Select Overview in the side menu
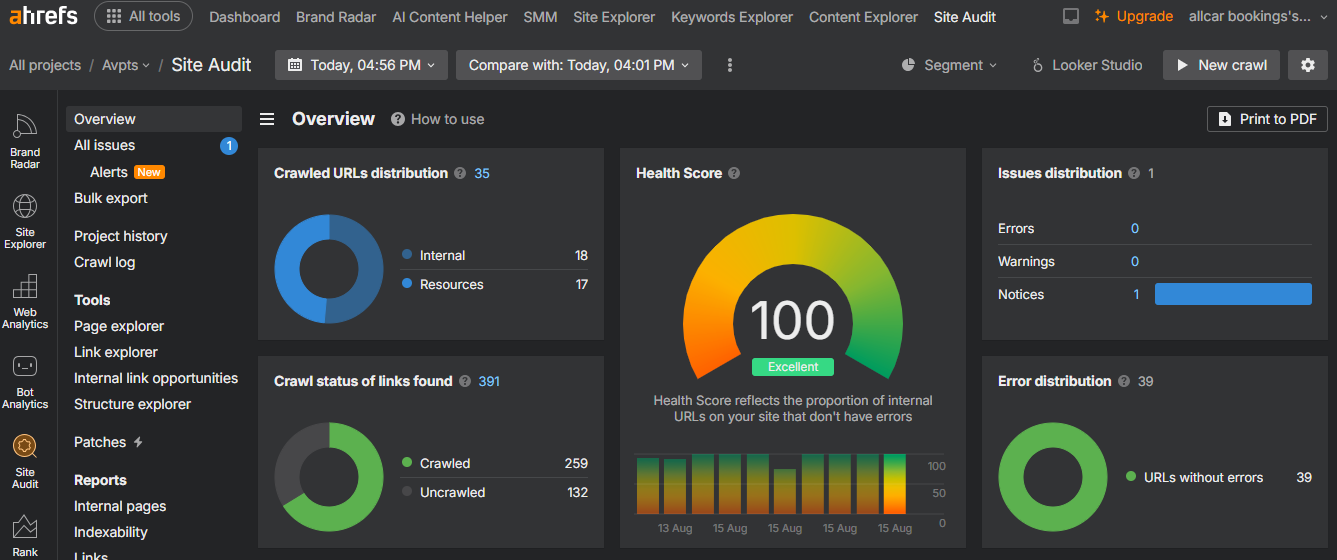This screenshot has height=560, width=1337. (x=154, y=119)
